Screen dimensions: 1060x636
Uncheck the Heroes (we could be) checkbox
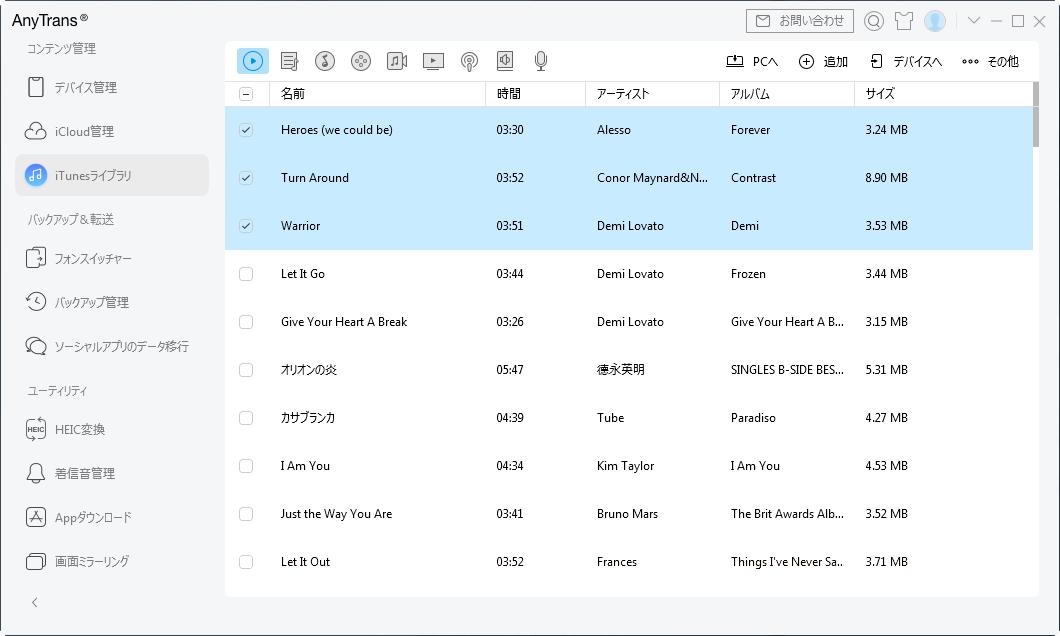coord(246,130)
